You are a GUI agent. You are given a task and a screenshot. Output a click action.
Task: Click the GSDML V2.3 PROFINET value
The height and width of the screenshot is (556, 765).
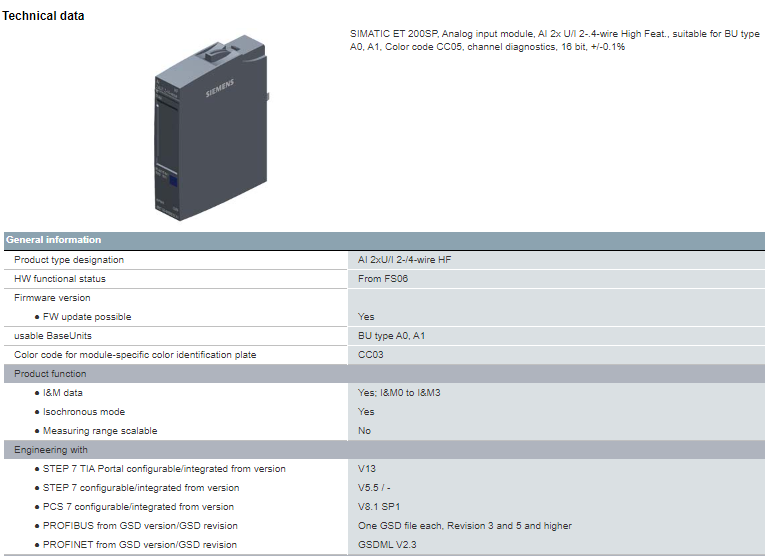coord(386,545)
